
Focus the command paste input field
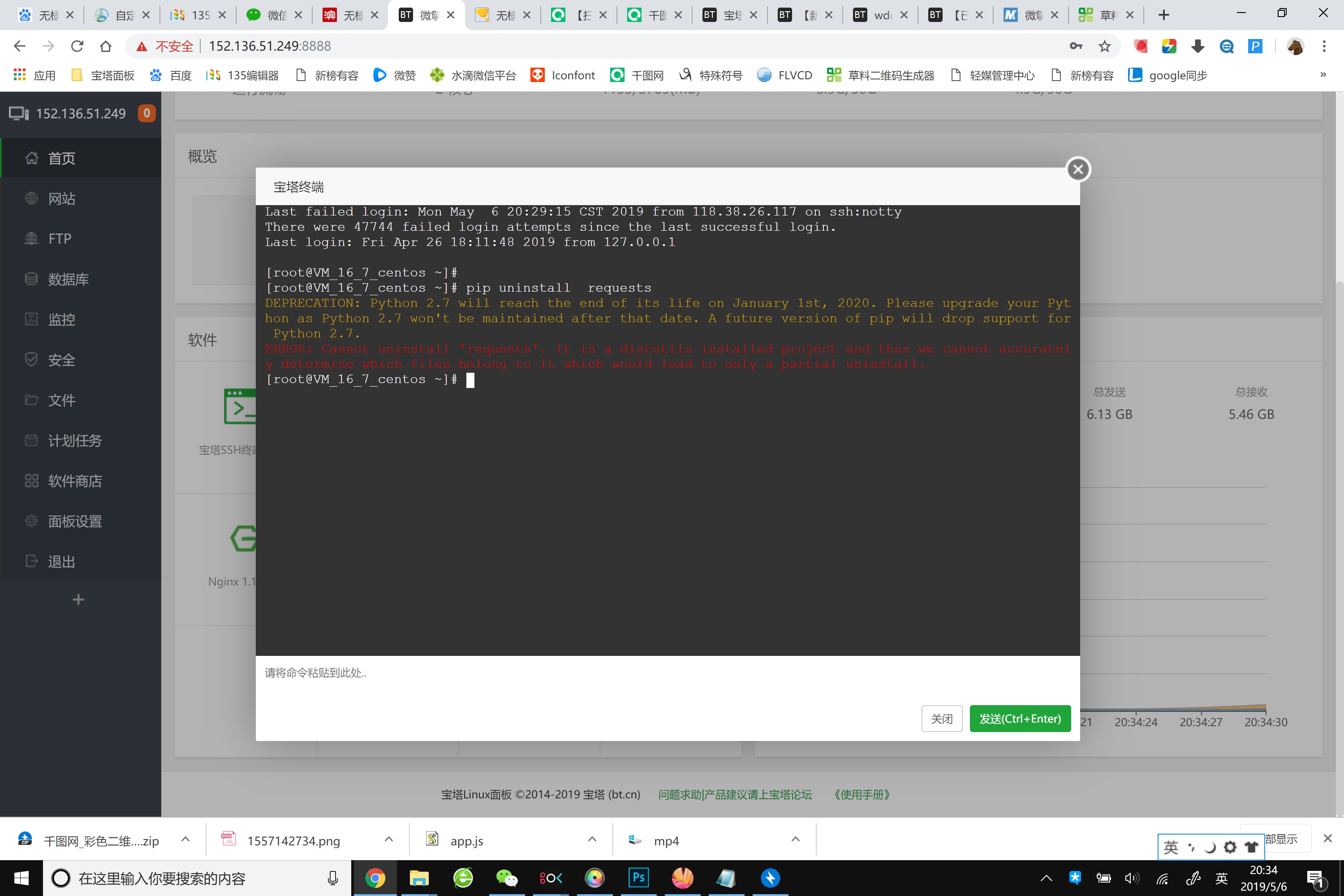(x=668, y=679)
